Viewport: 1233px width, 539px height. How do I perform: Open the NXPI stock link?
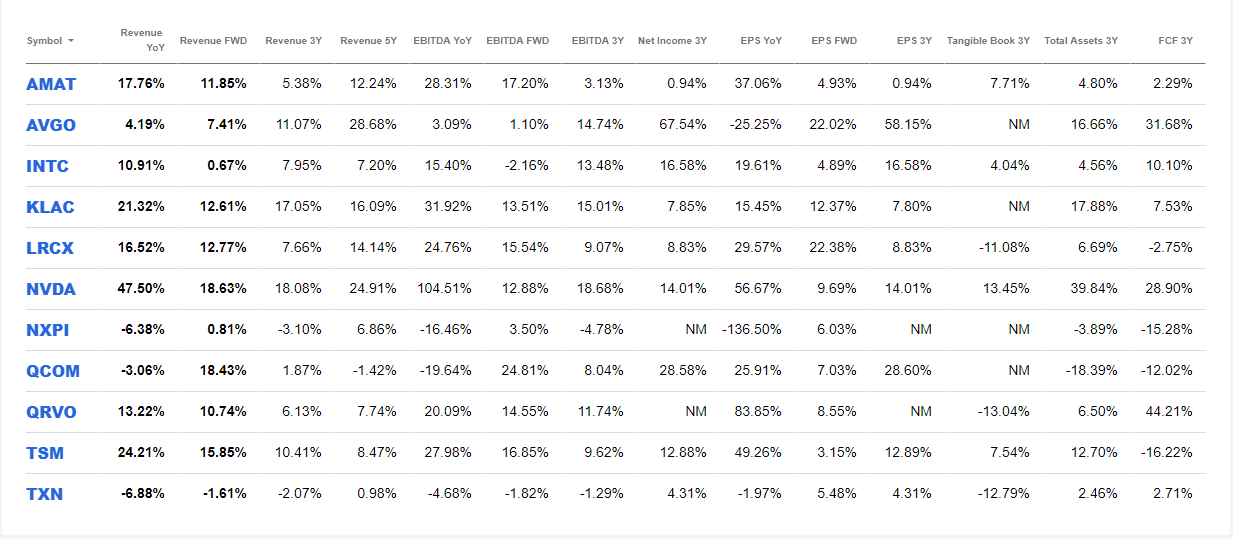(x=48, y=330)
